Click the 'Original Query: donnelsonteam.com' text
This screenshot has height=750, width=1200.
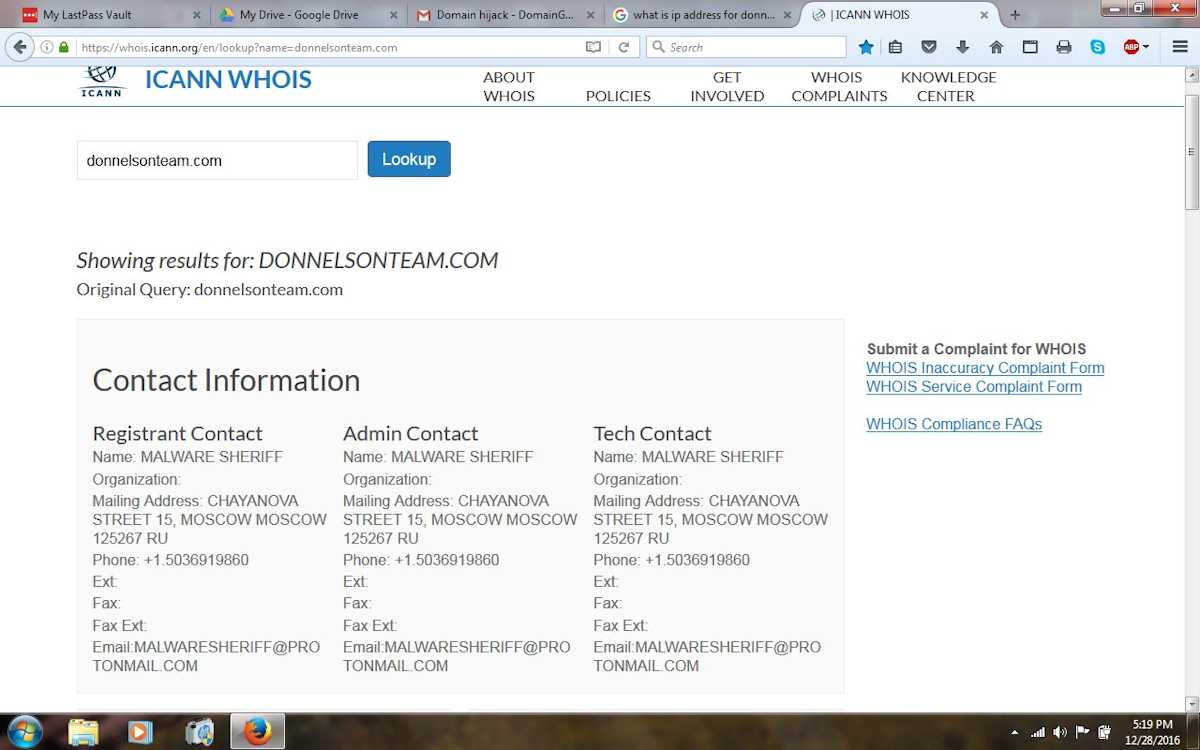(x=210, y=290)
